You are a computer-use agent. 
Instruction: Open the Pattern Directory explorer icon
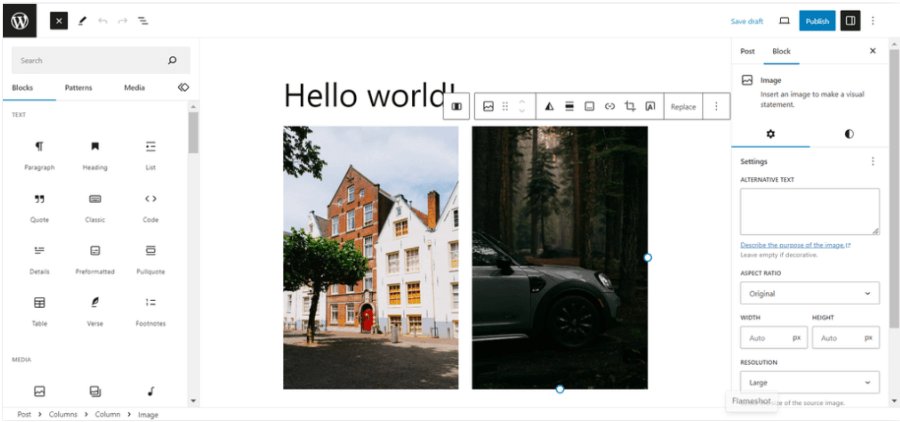(183, 87)
